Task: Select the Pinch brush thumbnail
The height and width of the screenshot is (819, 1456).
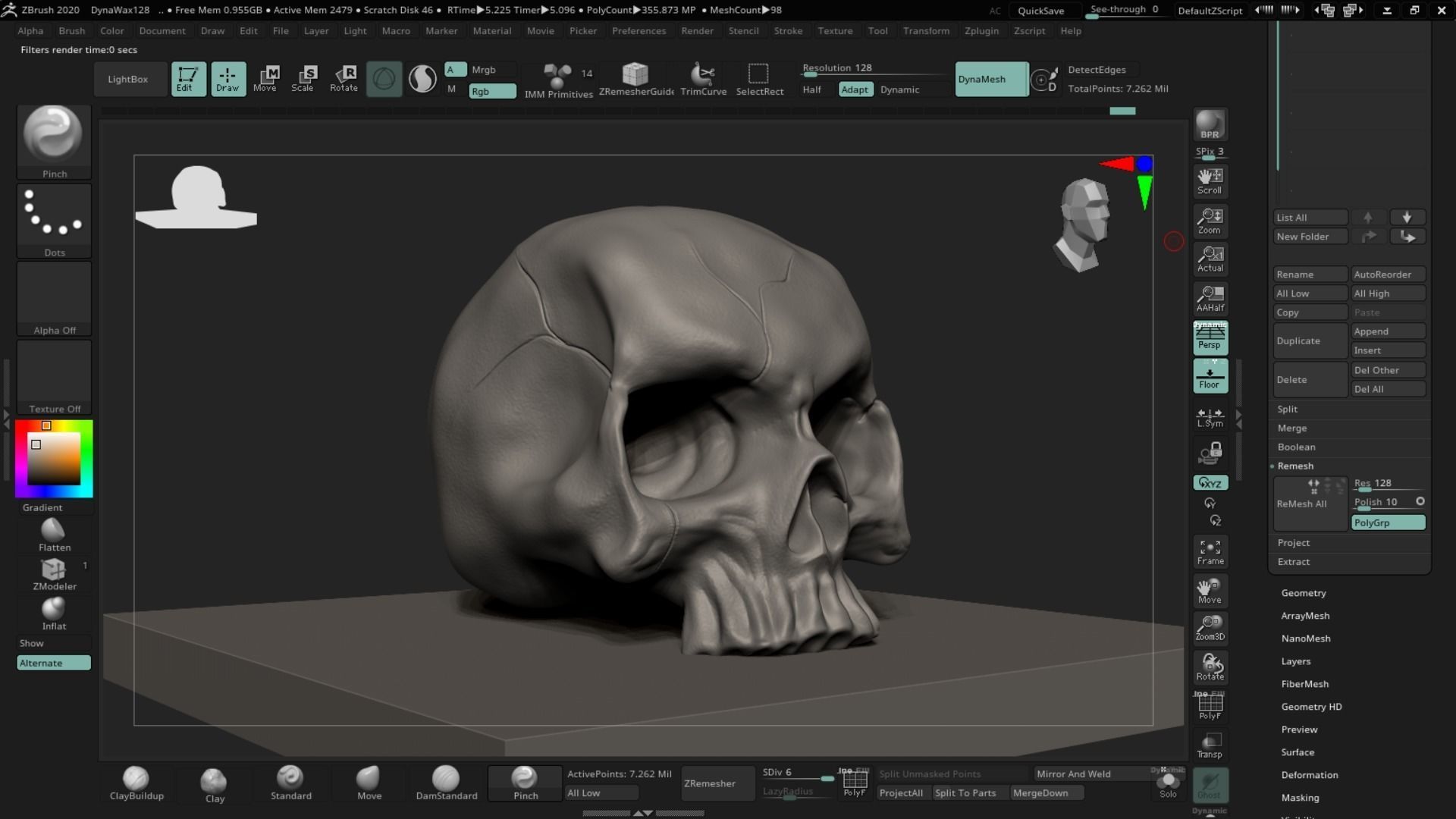Action: click(x=54, y=142)
